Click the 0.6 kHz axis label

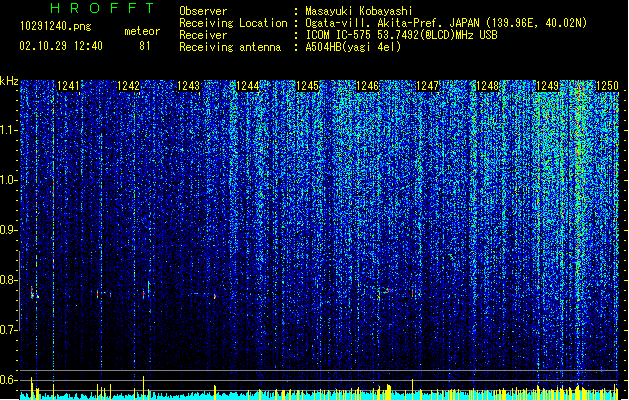coord(9,380)
